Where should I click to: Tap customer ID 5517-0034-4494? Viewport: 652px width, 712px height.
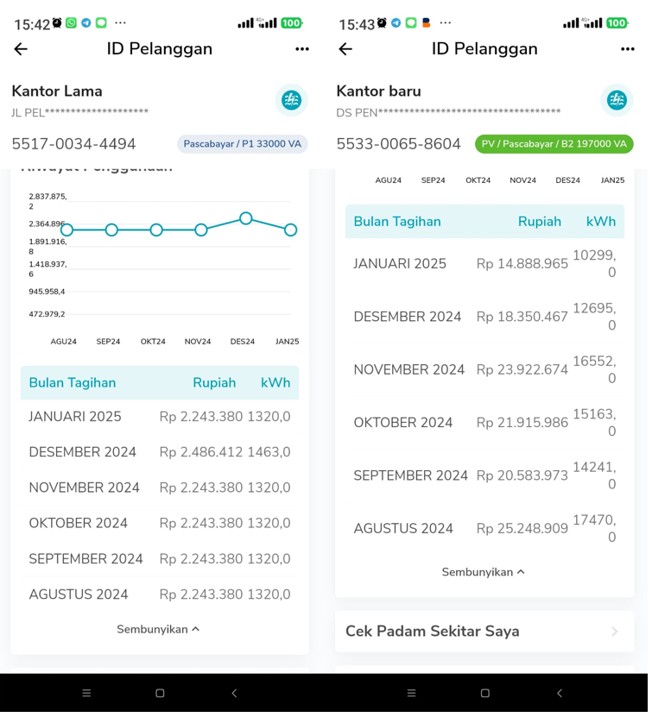click(x=74, y=144)
